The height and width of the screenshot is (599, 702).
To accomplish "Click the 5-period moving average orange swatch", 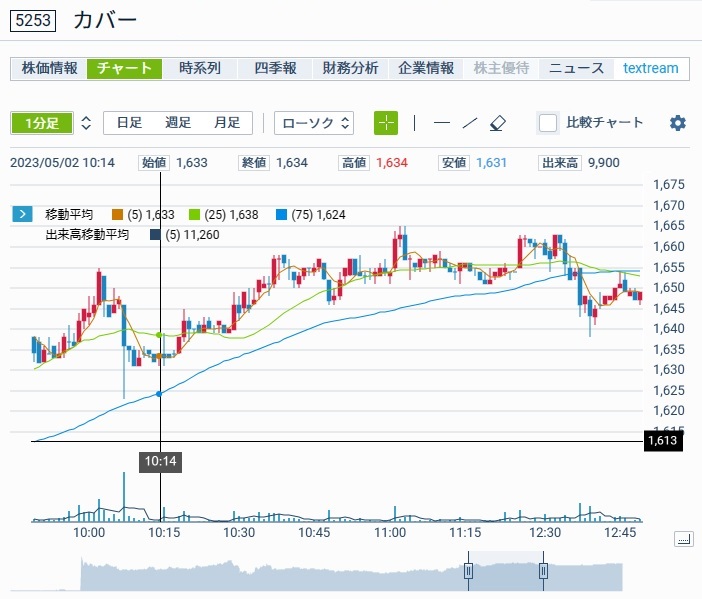I will 117,214.
